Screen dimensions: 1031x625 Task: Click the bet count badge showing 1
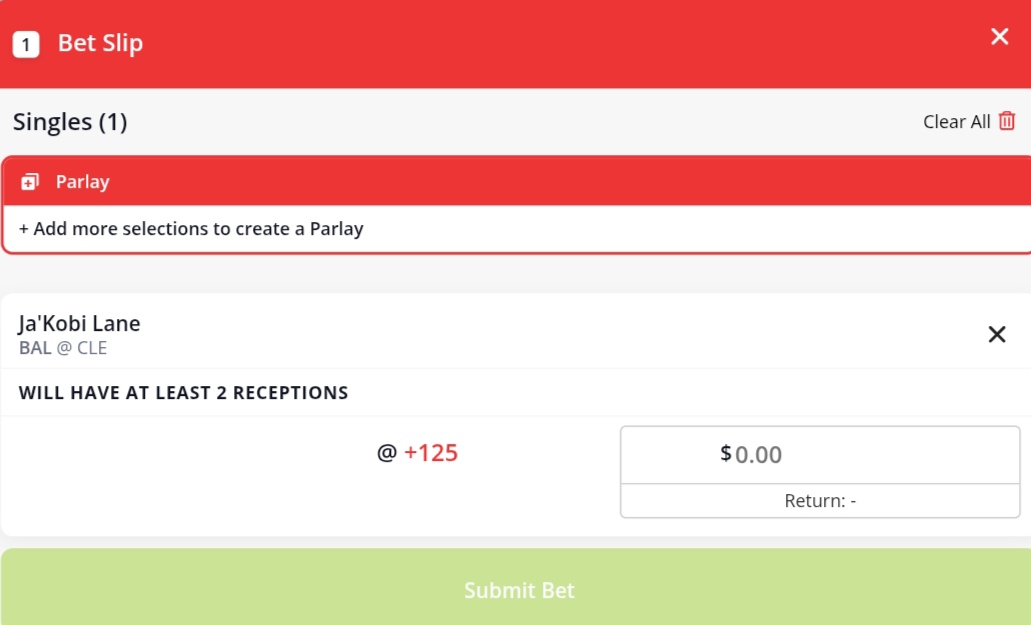point(26,45)
